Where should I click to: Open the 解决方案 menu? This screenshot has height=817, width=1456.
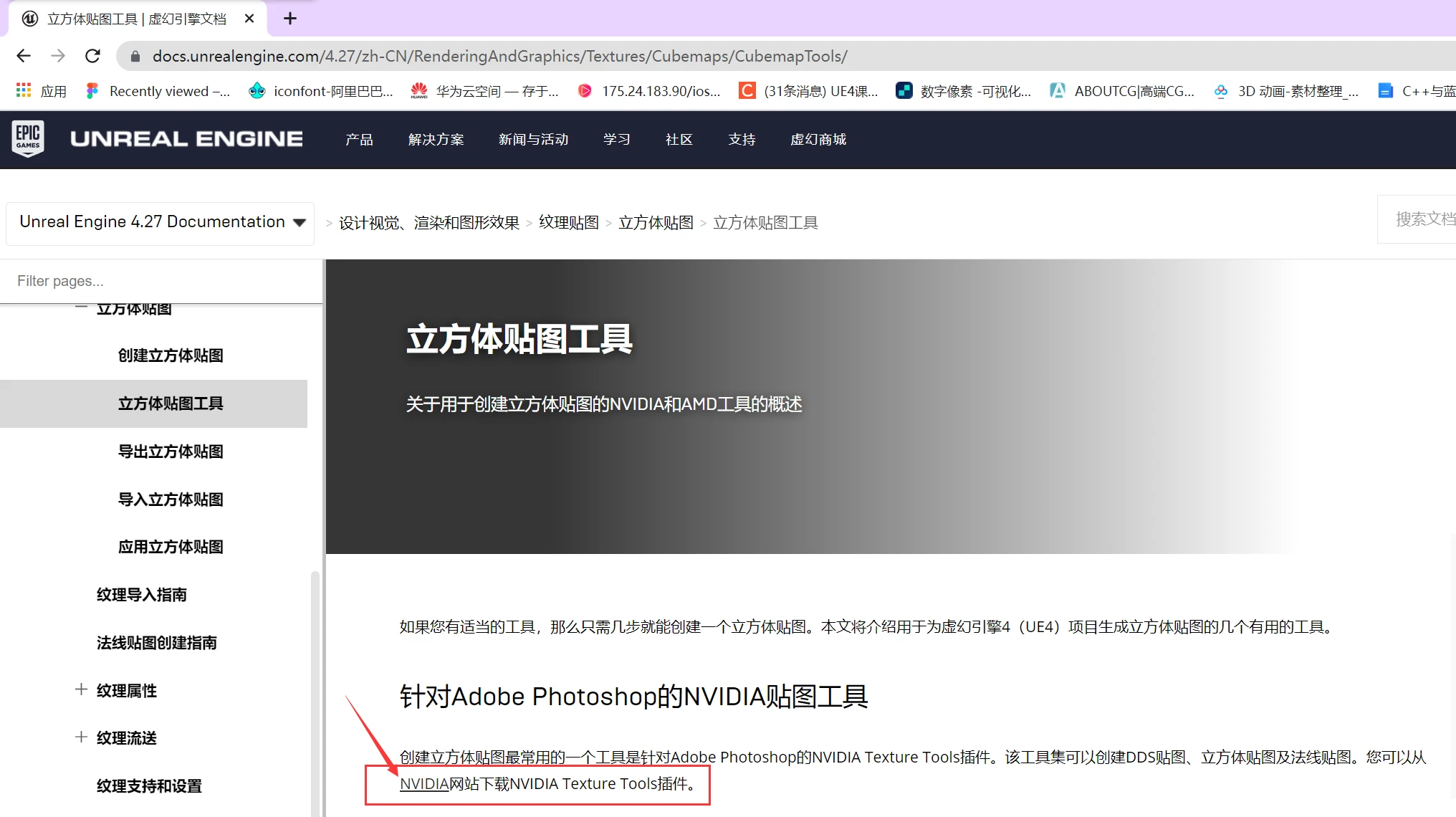[436, 139]
